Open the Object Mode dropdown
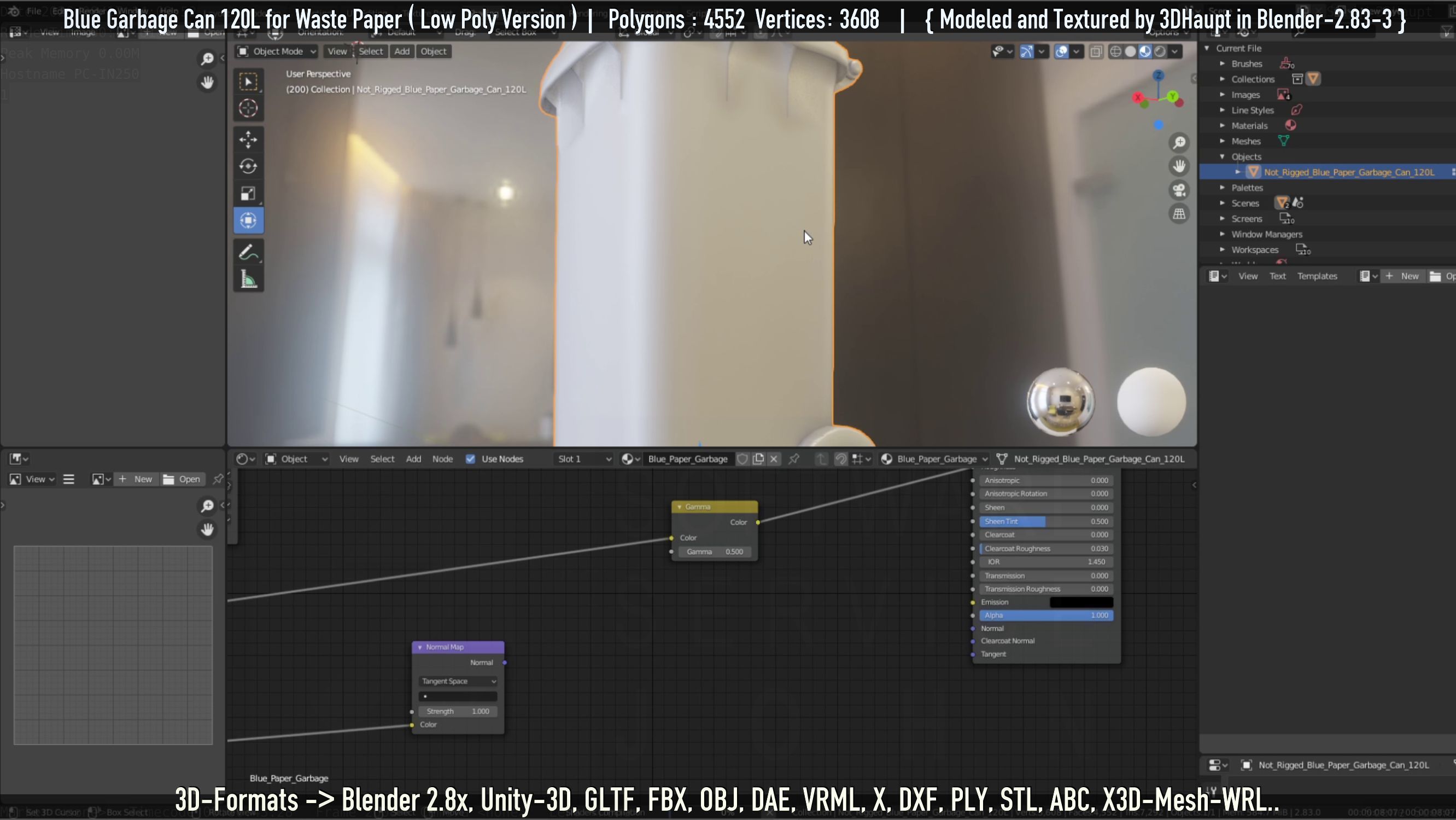Image resolution: width=1456 pixels, height=820 pixels. pyautogui.click(x=277, y=51)
